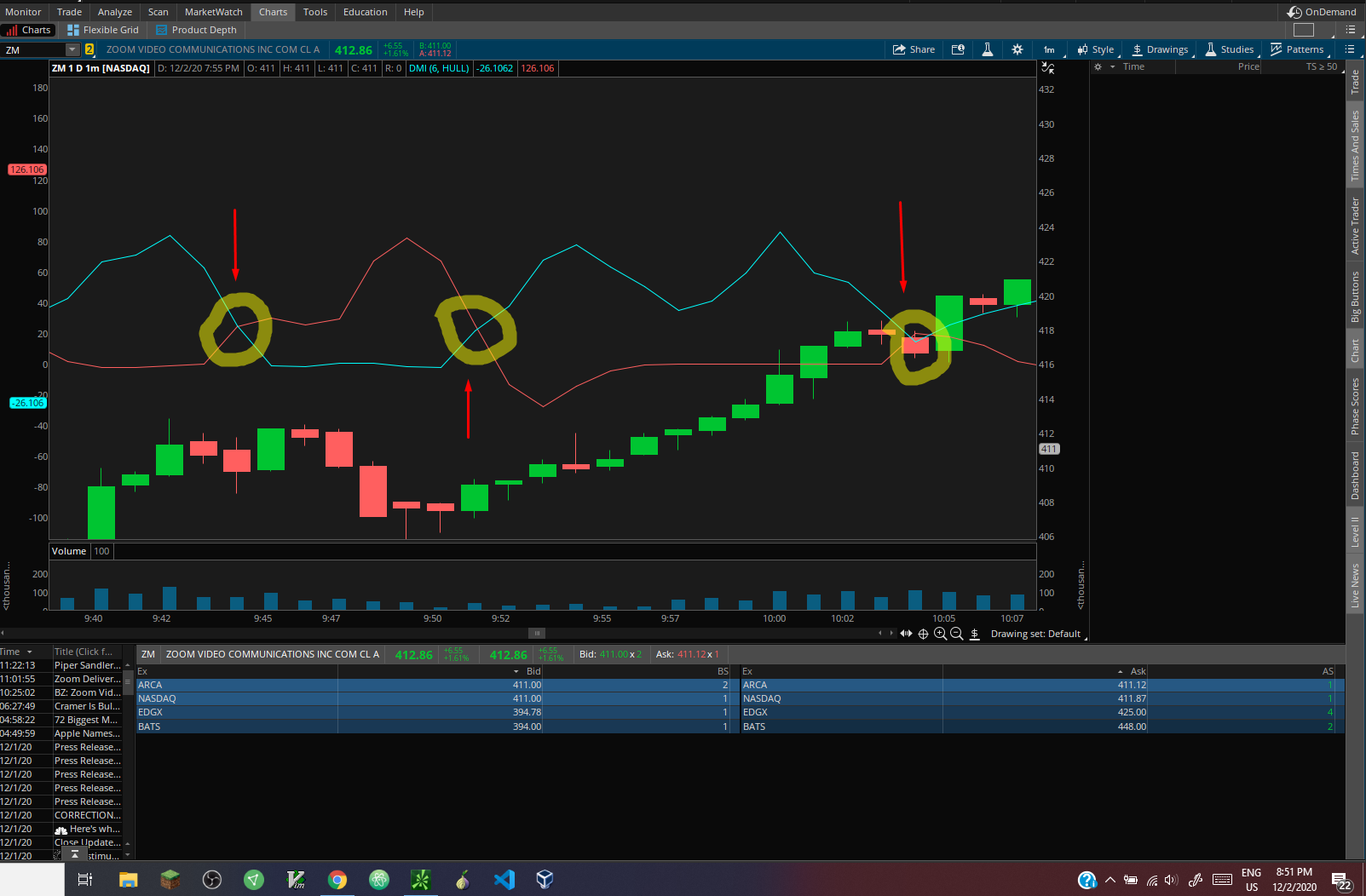The image size is (1366, 896).
Task: Click the DMI (6, HULL) study label
Action: (439, 68)
